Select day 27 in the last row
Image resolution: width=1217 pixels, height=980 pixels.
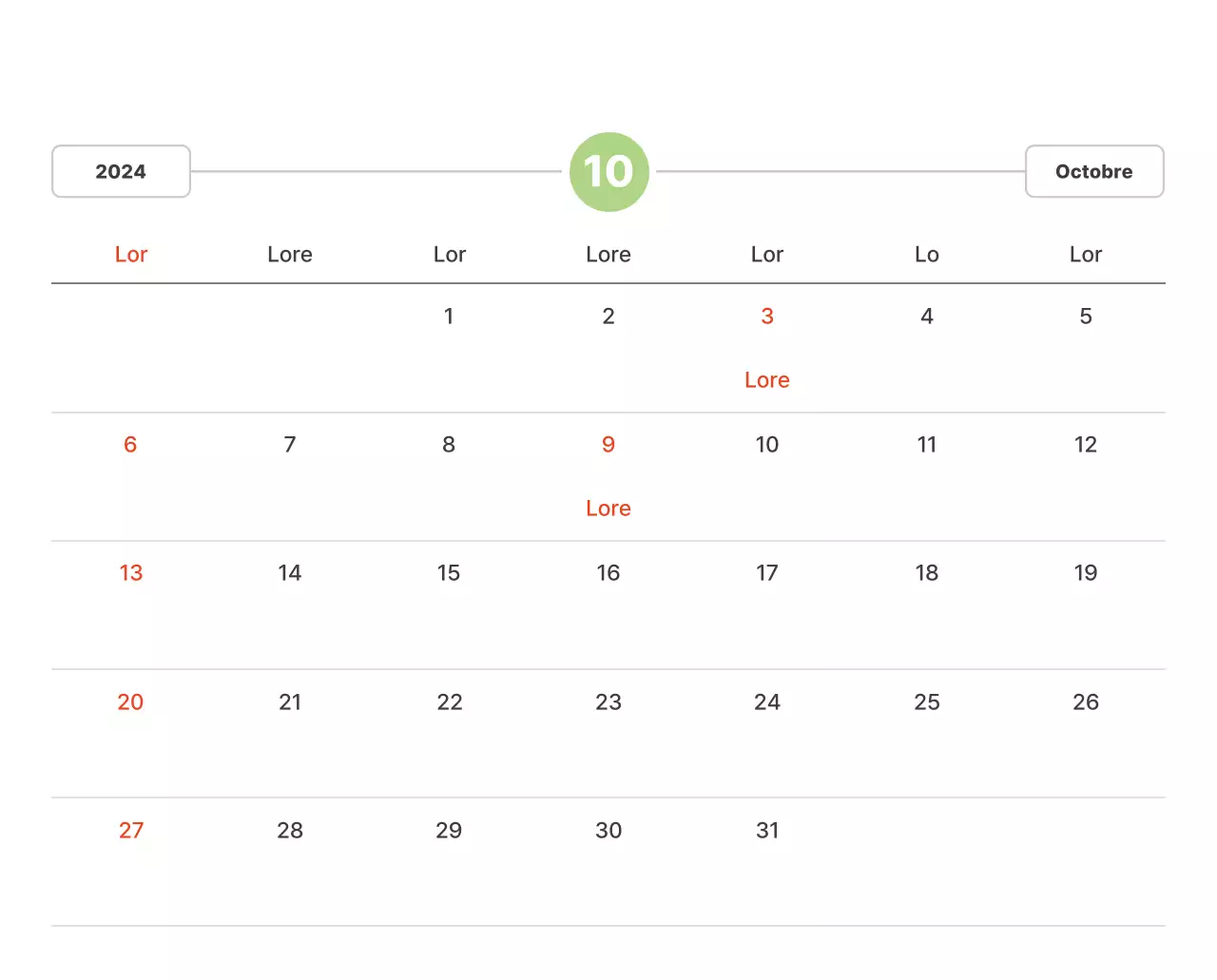(131, 831)
